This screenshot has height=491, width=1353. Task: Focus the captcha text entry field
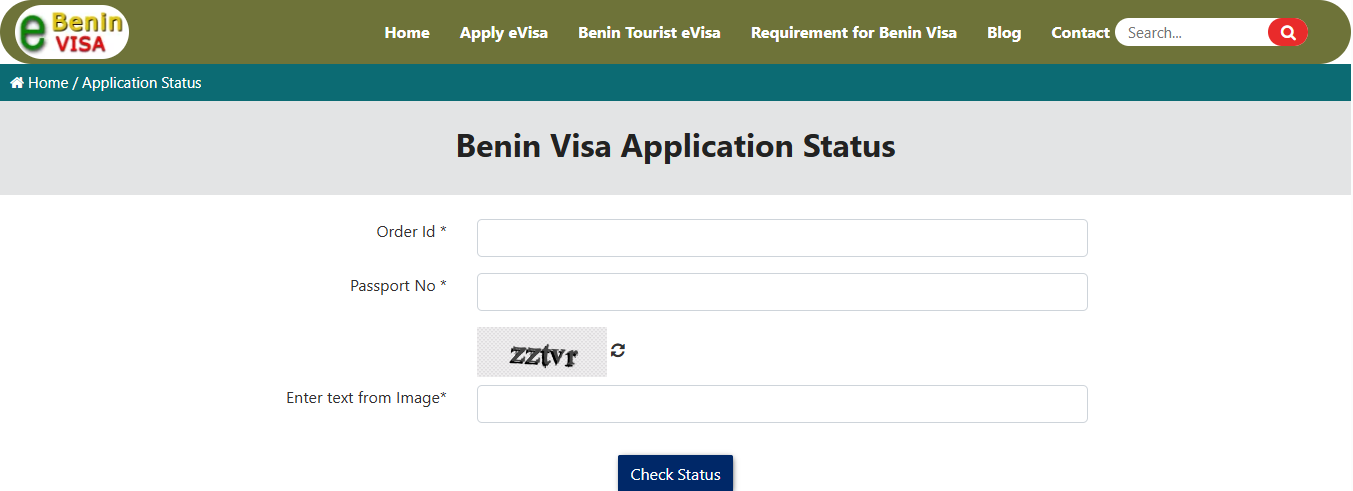tap(782, 404)
